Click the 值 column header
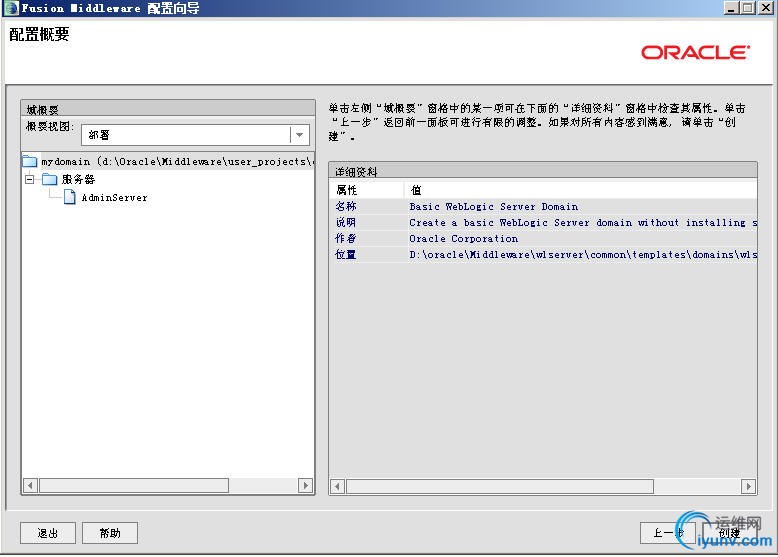This screenshot has height=557, width=778. coord(581,190)
